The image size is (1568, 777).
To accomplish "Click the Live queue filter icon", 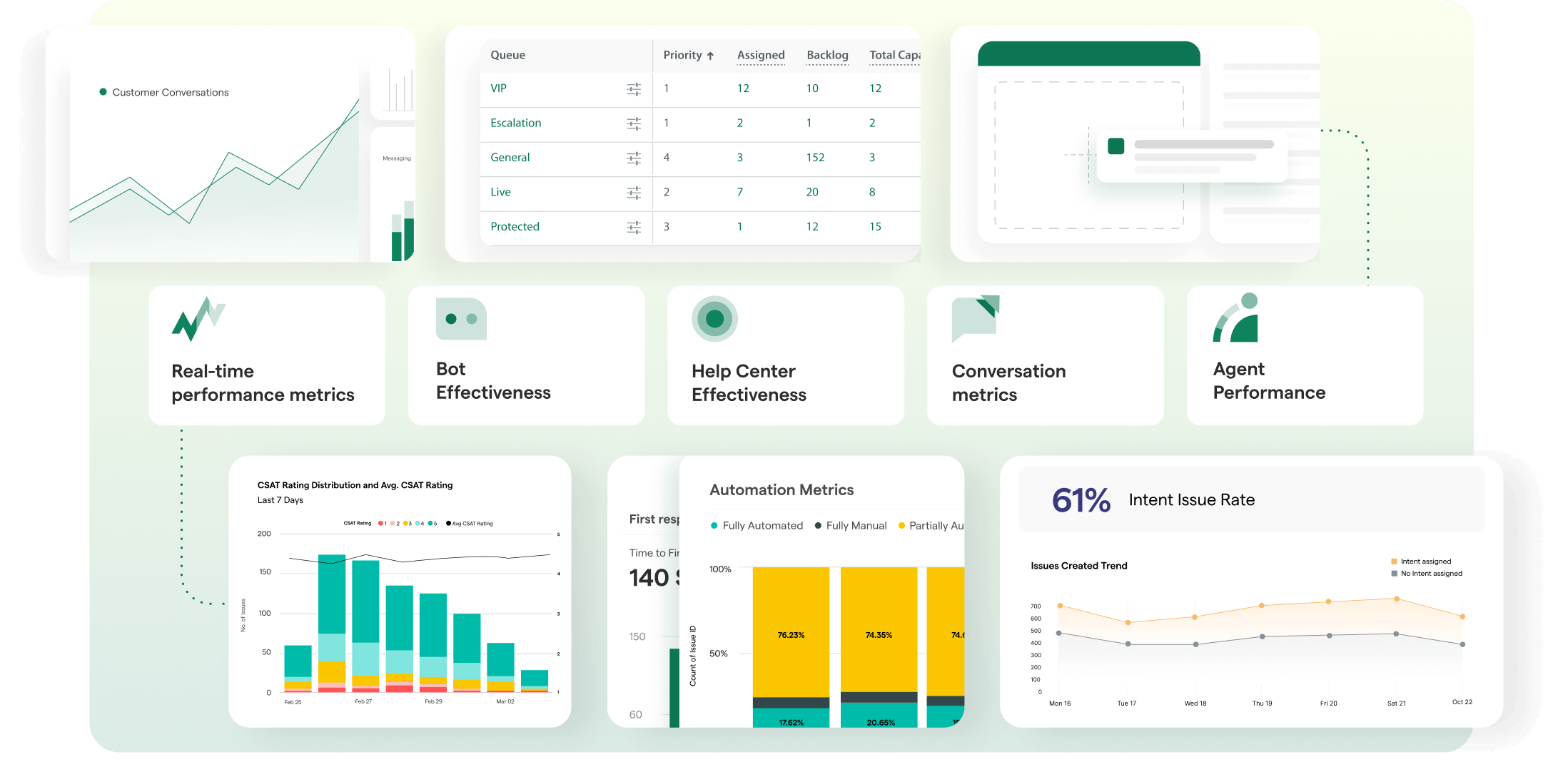I will pyautogui.click(x=632, y=191).
